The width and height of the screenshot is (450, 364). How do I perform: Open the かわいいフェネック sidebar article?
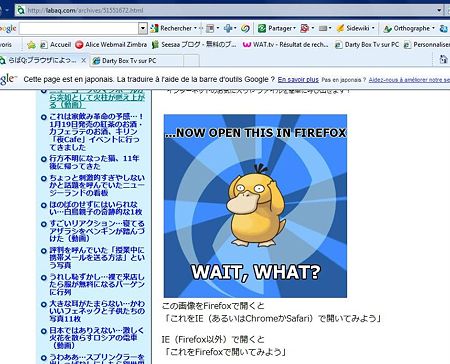pyautogui.click(x=97, y=311)
